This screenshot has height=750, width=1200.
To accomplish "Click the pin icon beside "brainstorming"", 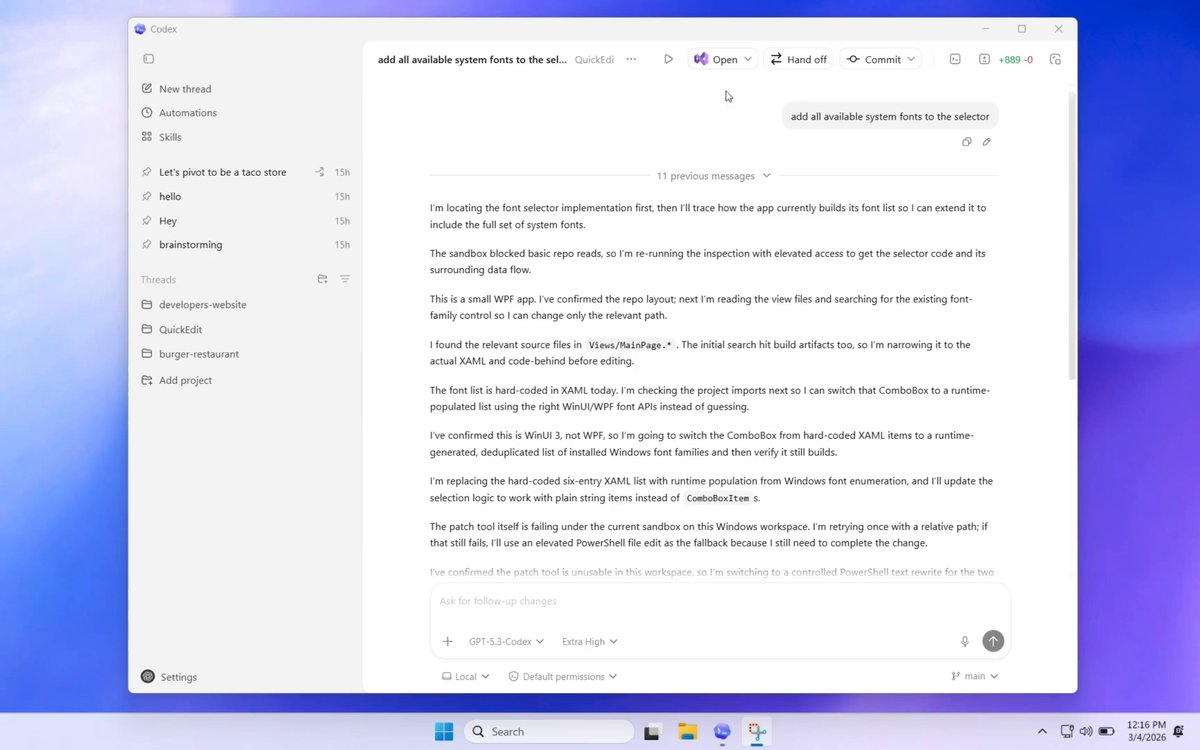I will (x=147, y=244).
